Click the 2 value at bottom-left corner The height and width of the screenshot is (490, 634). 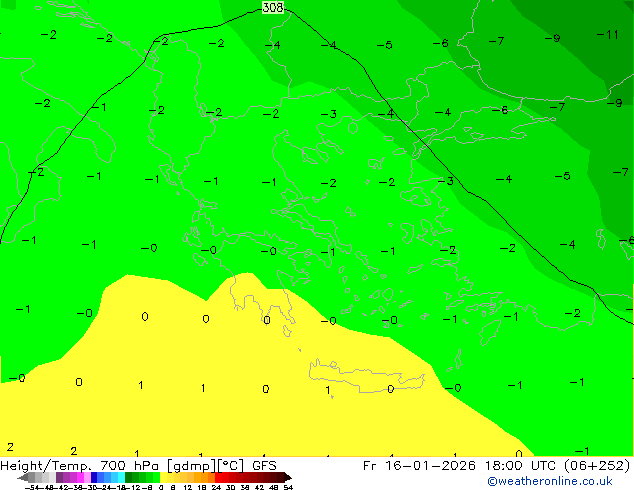[x=11, y=447]
